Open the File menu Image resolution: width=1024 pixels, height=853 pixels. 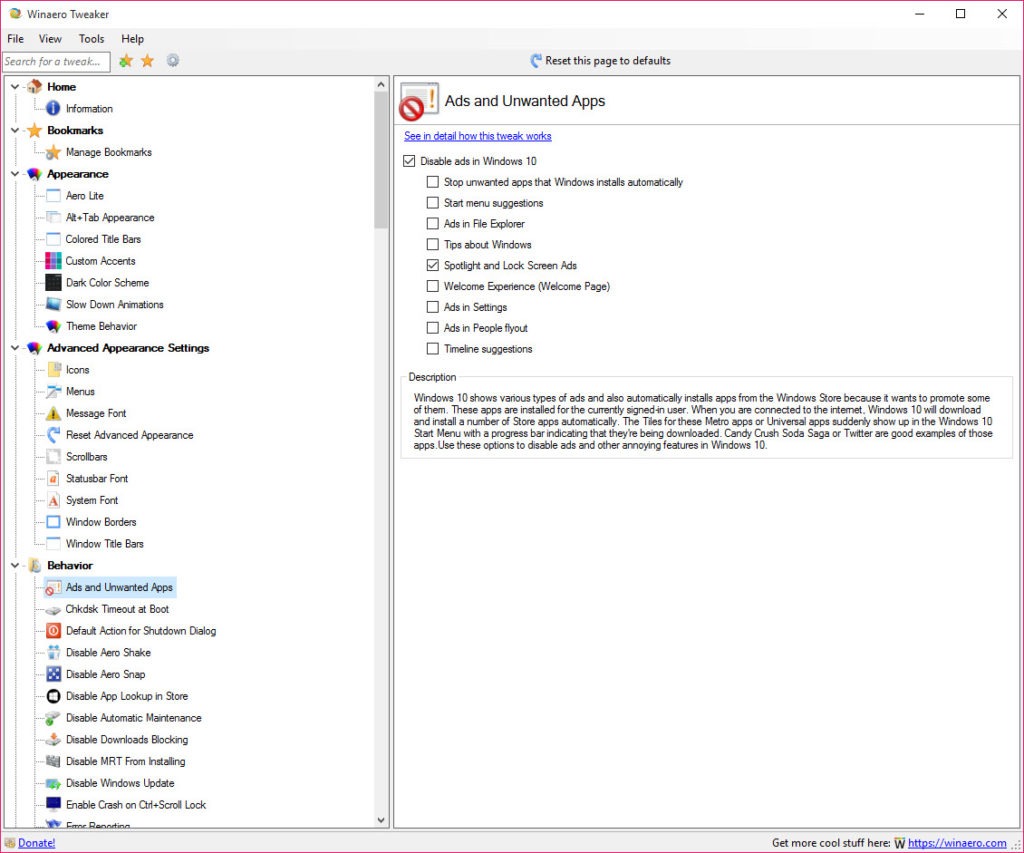click(x=15, y=39)
